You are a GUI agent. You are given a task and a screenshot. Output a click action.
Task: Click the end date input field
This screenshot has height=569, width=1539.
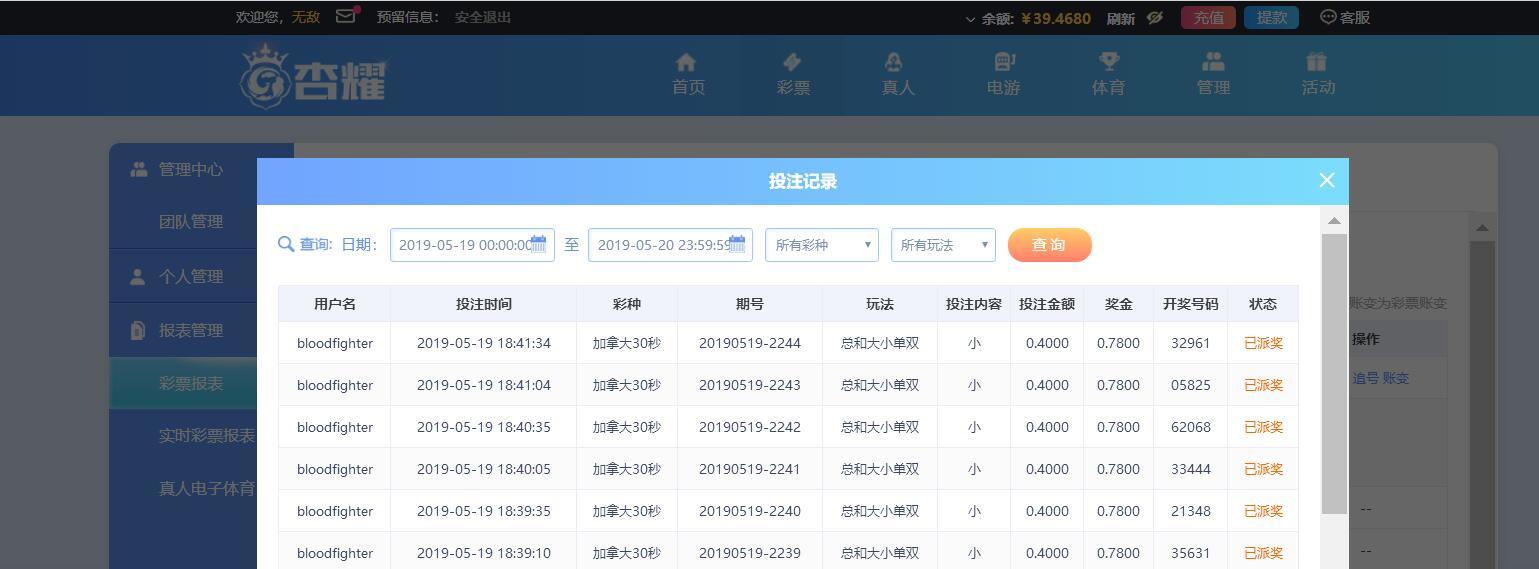(670, 245)
